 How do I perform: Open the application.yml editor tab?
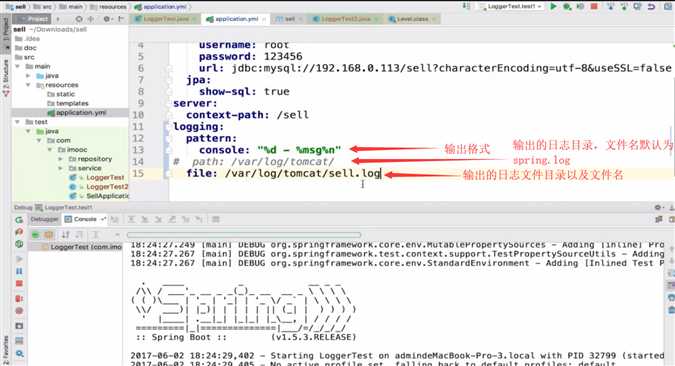click(235, 19)
